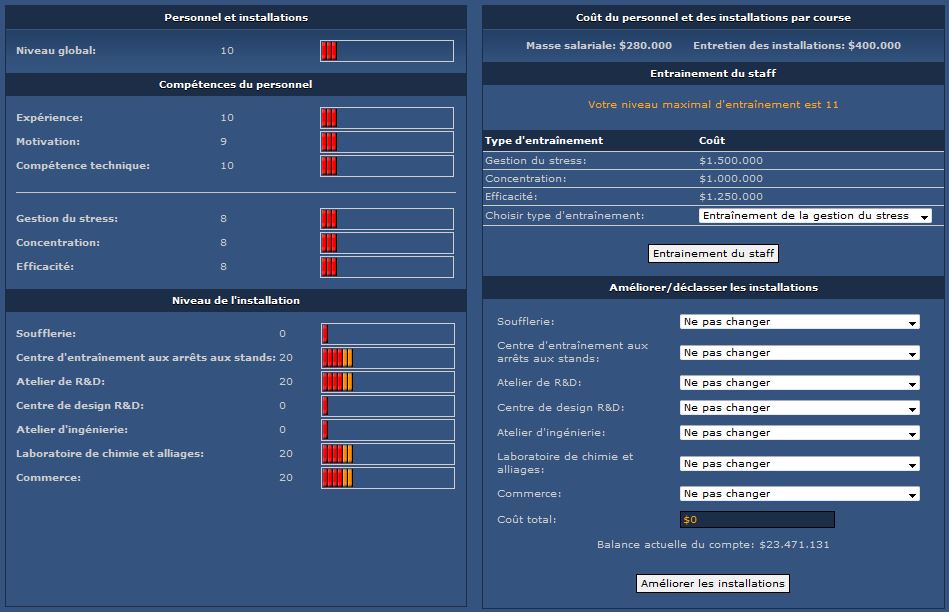The height and width of the screenshot is (612, 949).
Task: Click the 'Personnel et installations' section header
Action: click(236, 18)
